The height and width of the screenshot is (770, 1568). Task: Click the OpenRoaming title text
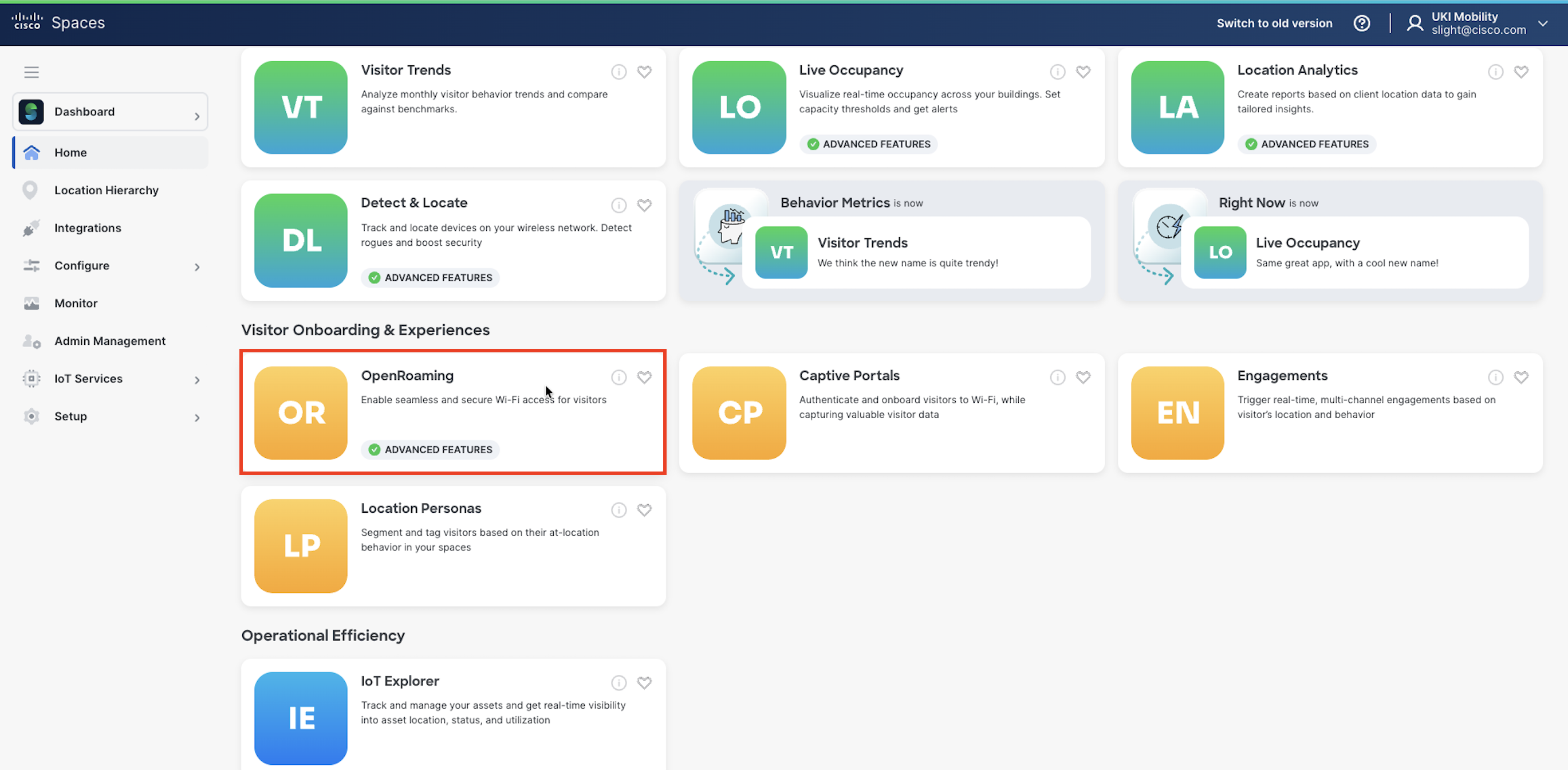407,376
